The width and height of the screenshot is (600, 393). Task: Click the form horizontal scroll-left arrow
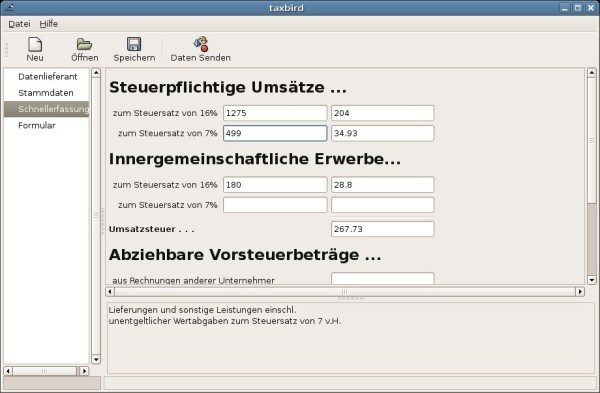pos(110,292)
